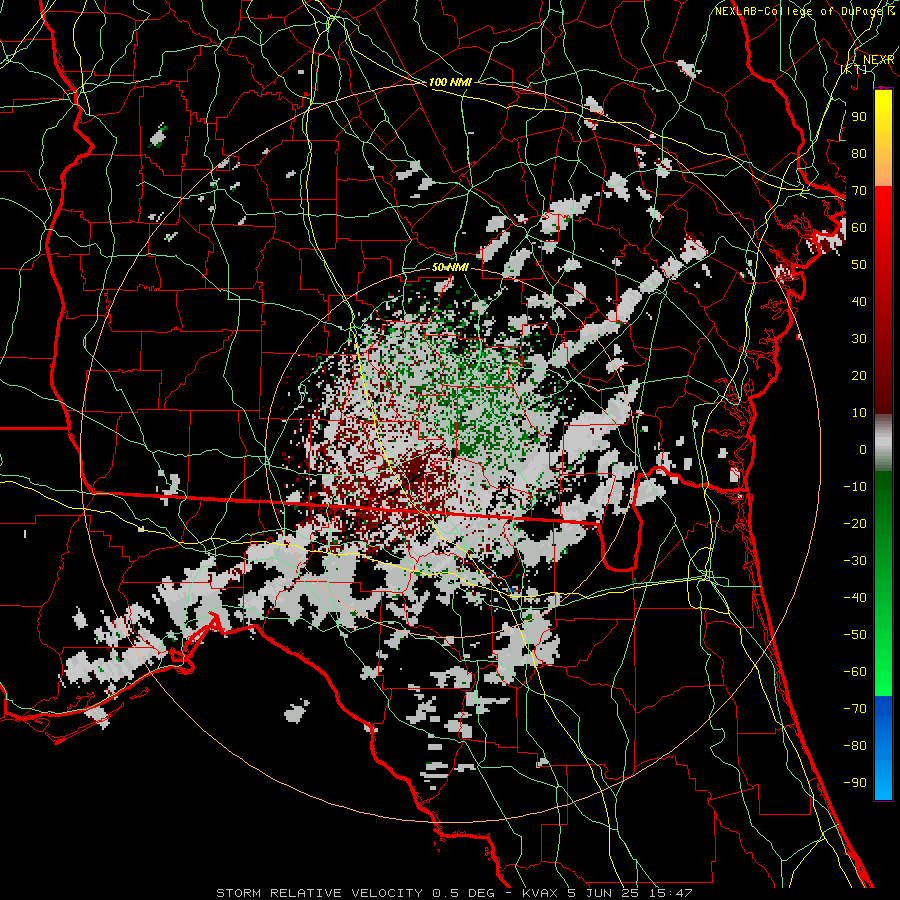Click the 80 value on the legend scale
The image size is (900, 900).
point(859,153)
